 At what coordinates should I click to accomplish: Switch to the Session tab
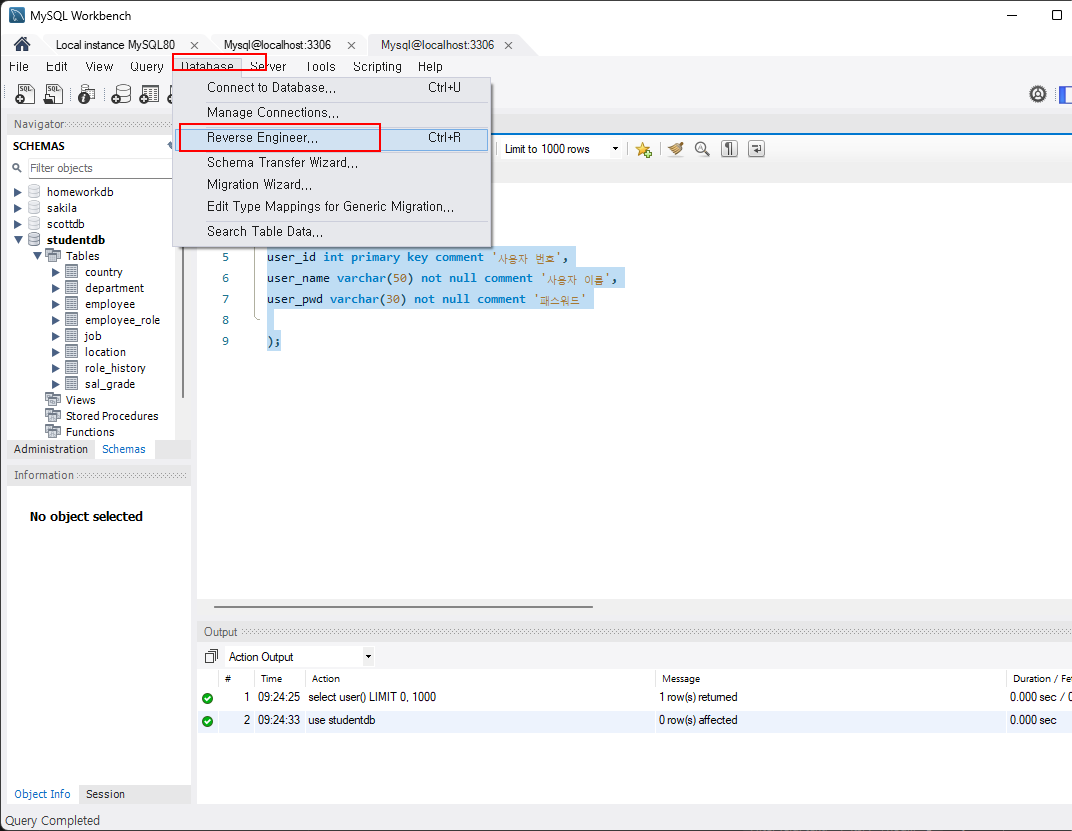[x=105, y=794]
